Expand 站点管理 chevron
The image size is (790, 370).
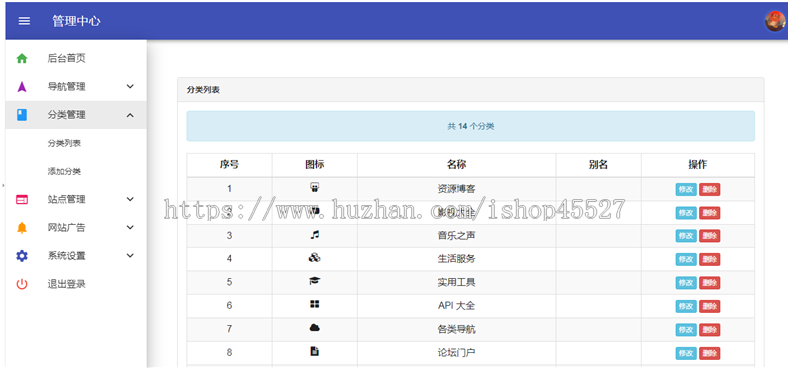[130, 199]
